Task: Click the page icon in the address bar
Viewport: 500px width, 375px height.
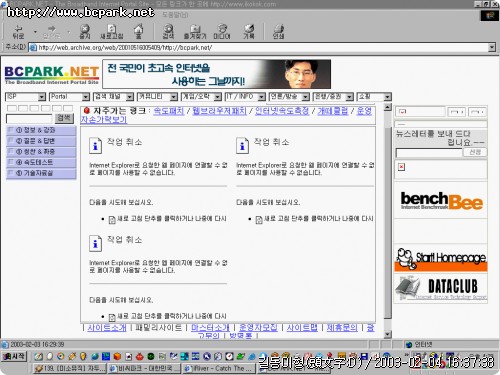Action: 33,48
